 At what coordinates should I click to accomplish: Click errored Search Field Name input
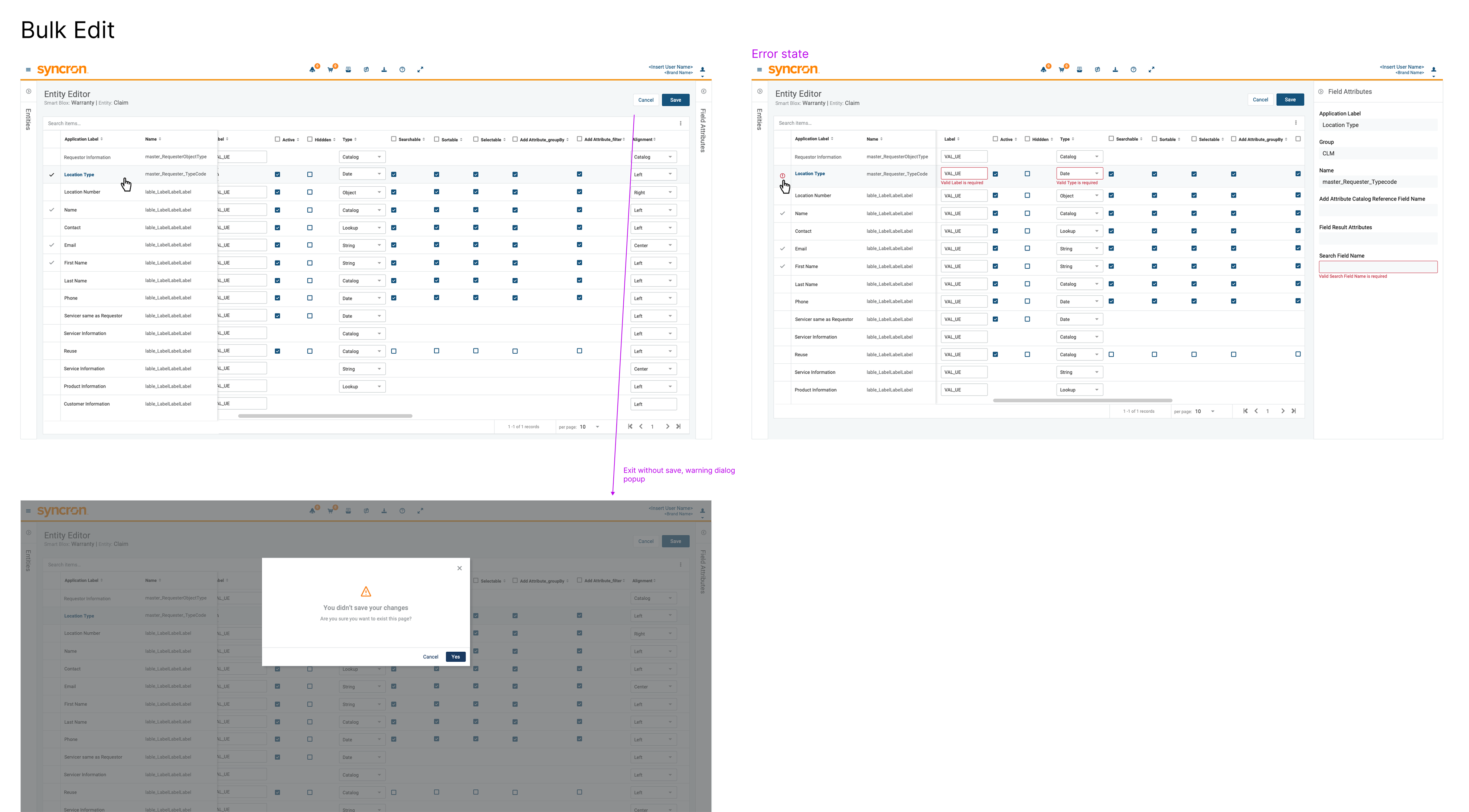tap(1378, 267)
